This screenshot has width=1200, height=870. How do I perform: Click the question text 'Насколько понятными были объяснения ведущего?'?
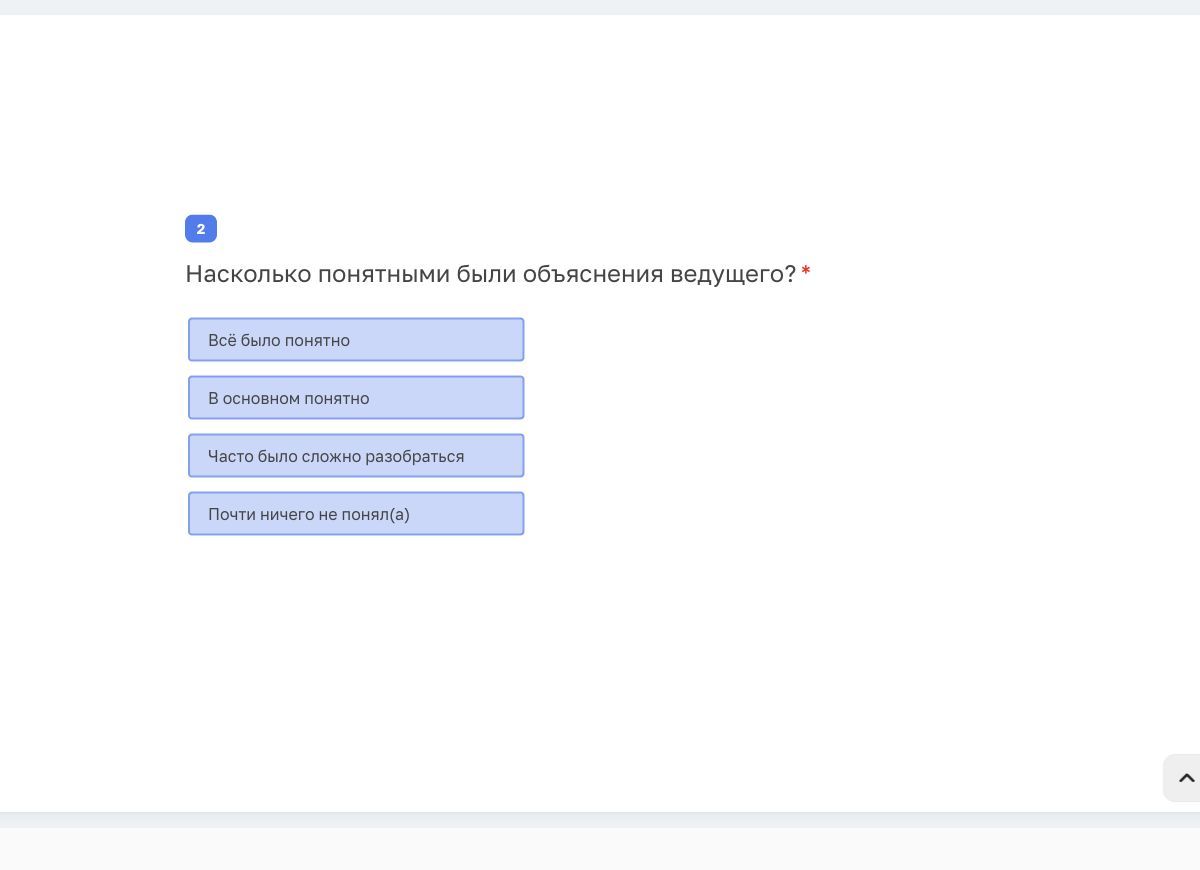(x=491, y=274)
